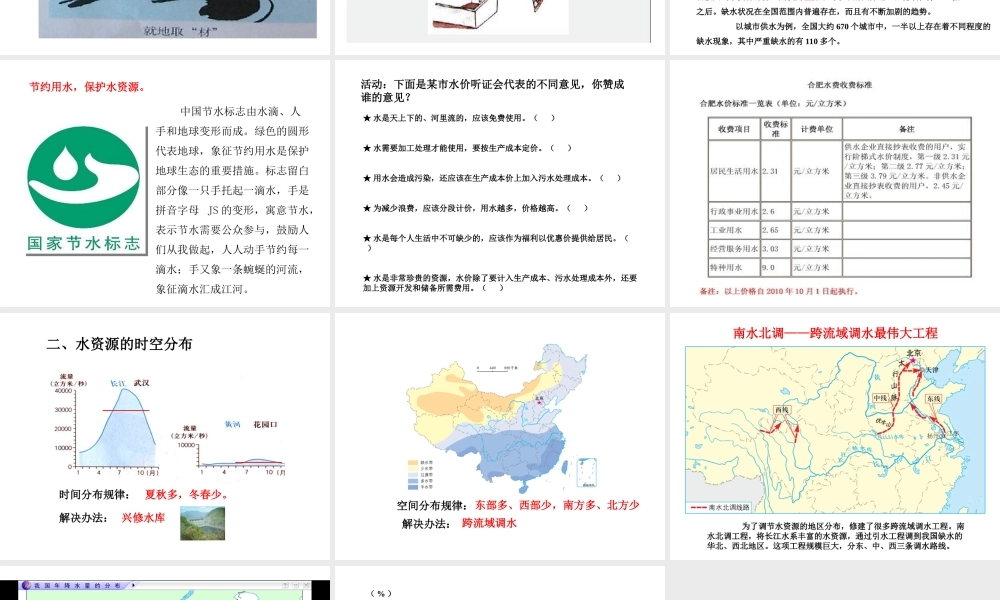Click the red text 夏秋多，冬春少
This screenshot has height=600, width=1000.
pos(186,494)
